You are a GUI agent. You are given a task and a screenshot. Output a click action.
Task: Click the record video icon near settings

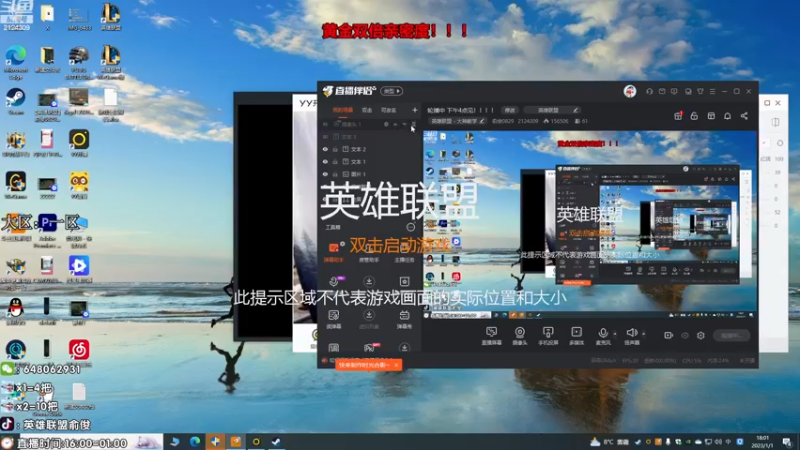668,335
